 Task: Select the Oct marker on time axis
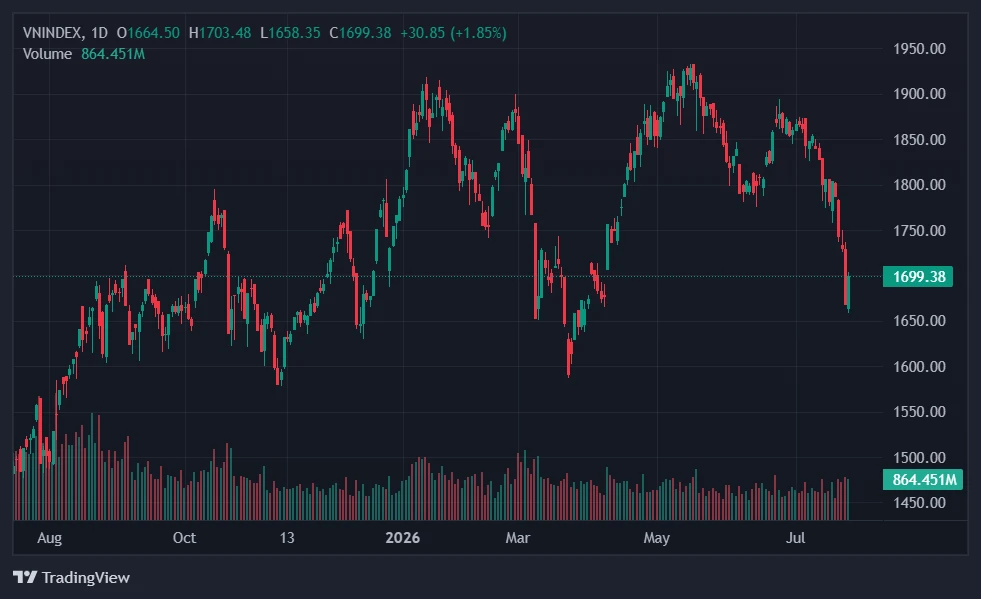point(184,538)
